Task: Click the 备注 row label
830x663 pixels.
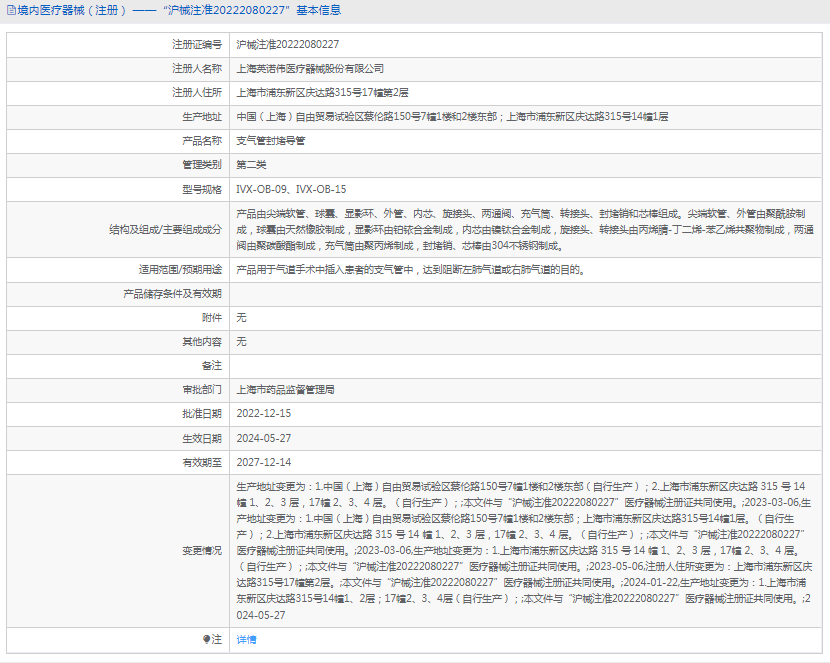Action: (212, 366)
